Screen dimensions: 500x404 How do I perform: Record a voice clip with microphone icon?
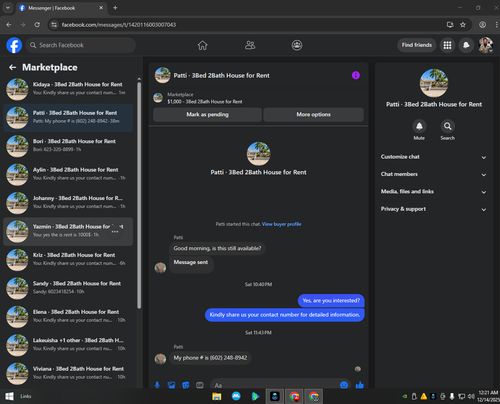pos(157,385)
